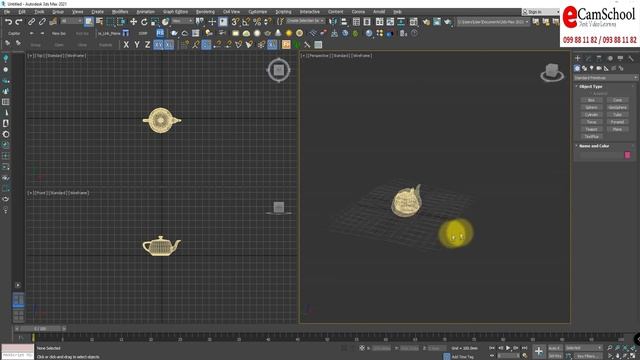
Task: Click the Undo arrow in the main toolbar
Action: 8,22
